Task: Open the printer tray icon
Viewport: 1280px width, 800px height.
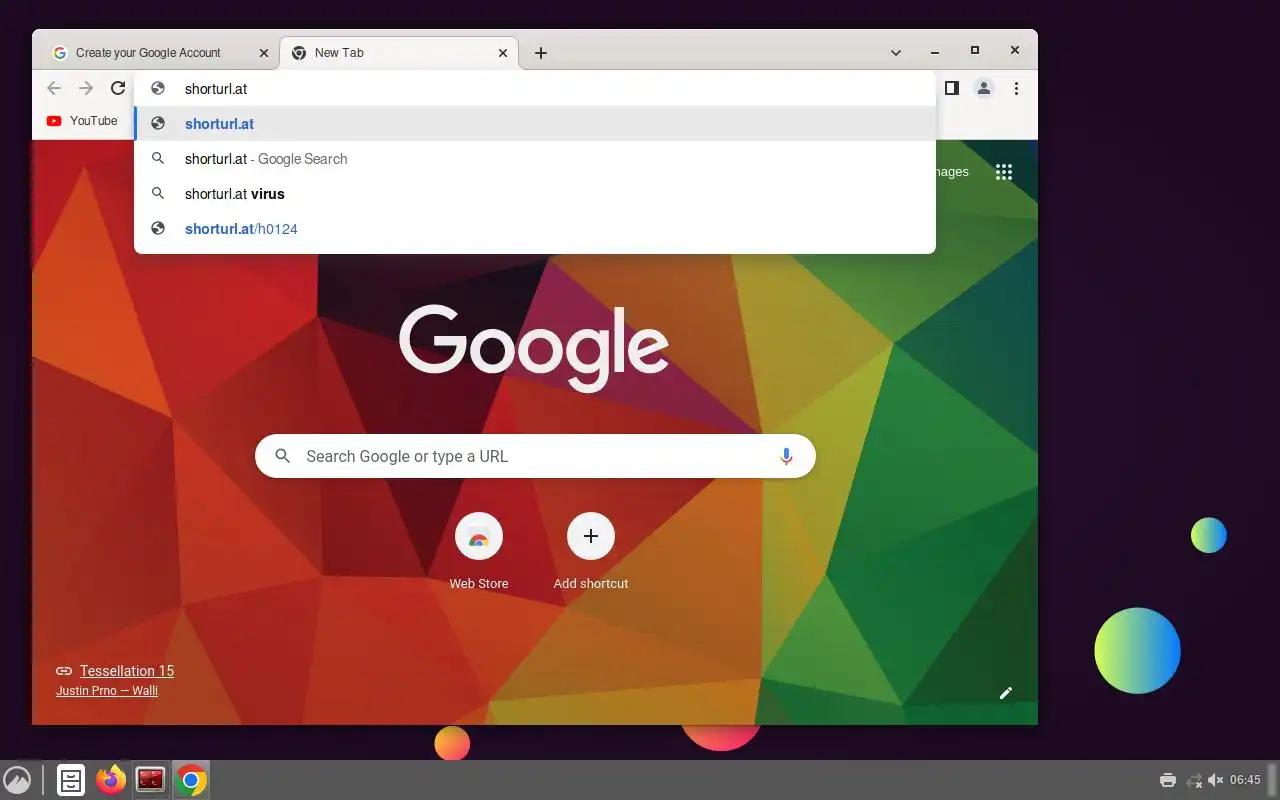Action: [1167, 780]
